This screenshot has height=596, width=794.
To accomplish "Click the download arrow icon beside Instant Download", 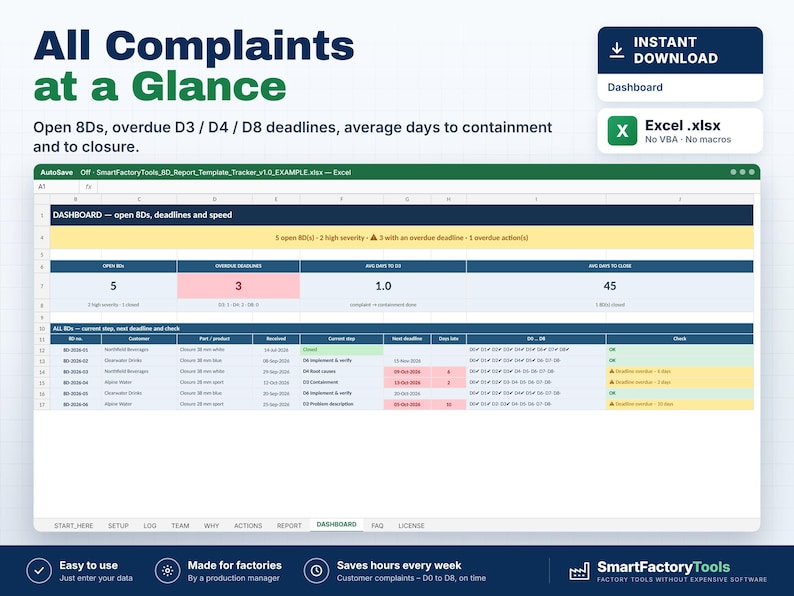I will [x=616, y=51].
